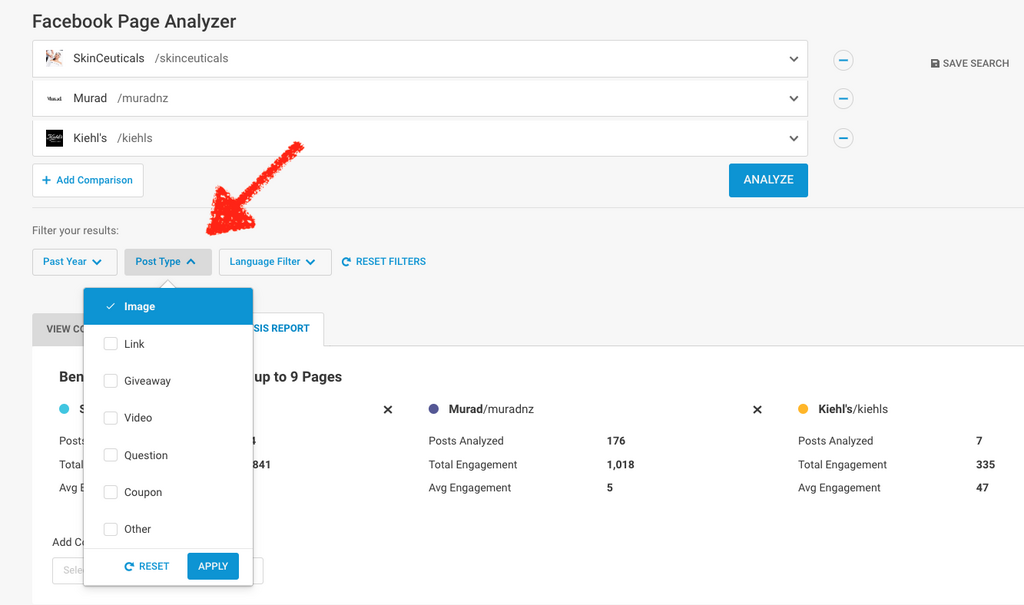
Task: Expand the Language Filter dropdown
Action: point(274,262)
